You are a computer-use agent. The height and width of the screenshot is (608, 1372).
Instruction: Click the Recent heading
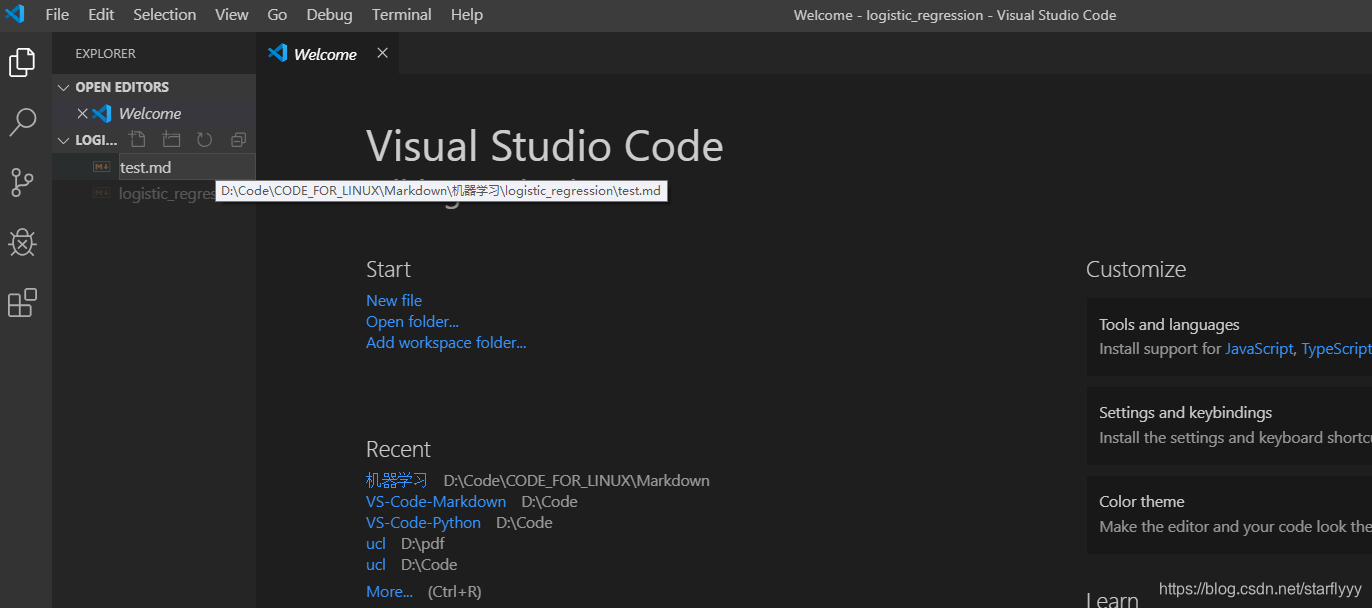[x=398, y=449]
